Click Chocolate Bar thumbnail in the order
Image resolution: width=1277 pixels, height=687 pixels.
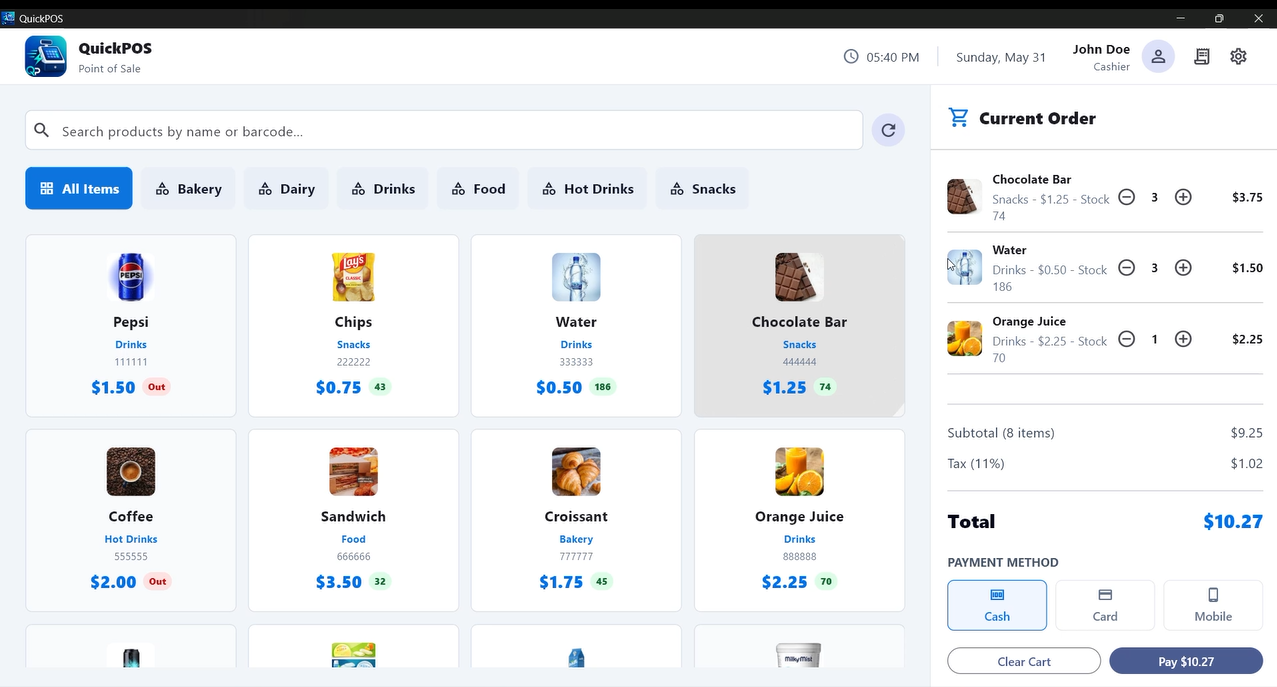point(965,197)
